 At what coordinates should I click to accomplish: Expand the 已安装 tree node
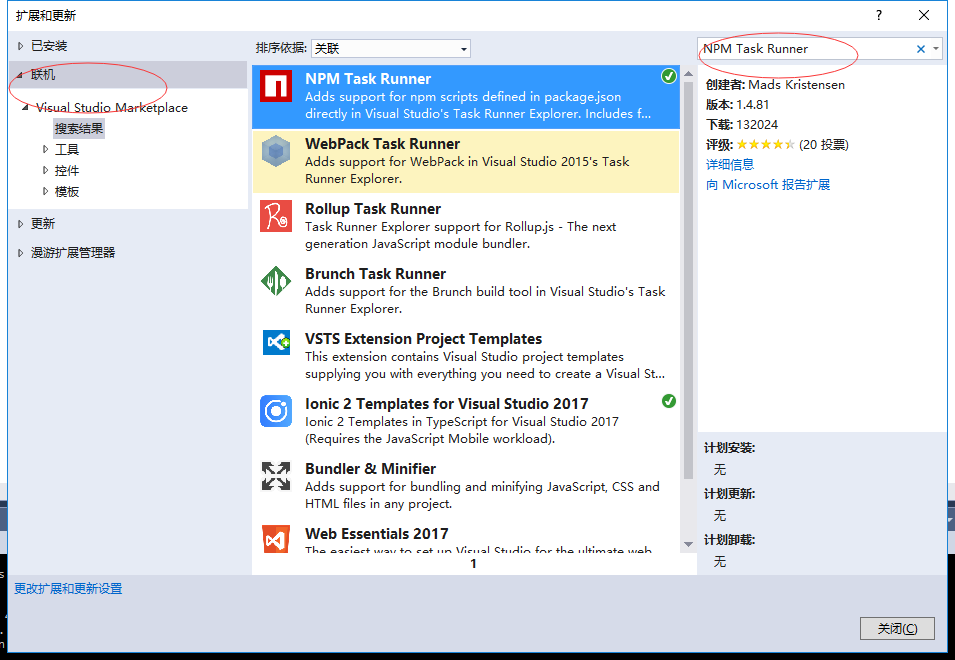click(x=20, y=46)
